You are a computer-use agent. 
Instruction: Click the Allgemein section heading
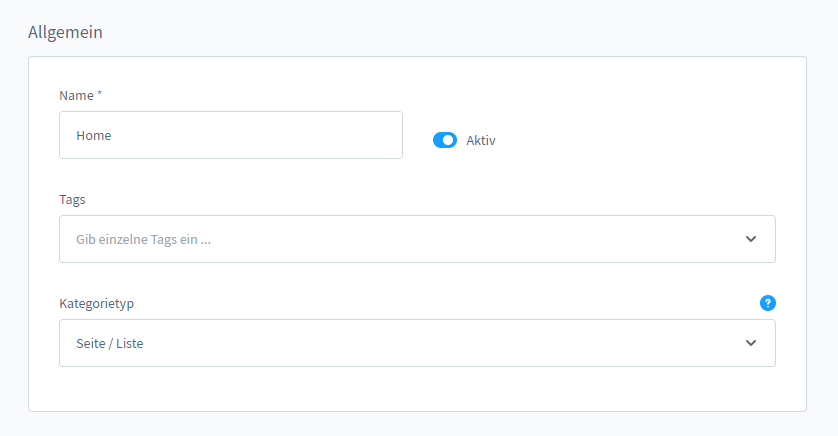click(x=65, y=32)
